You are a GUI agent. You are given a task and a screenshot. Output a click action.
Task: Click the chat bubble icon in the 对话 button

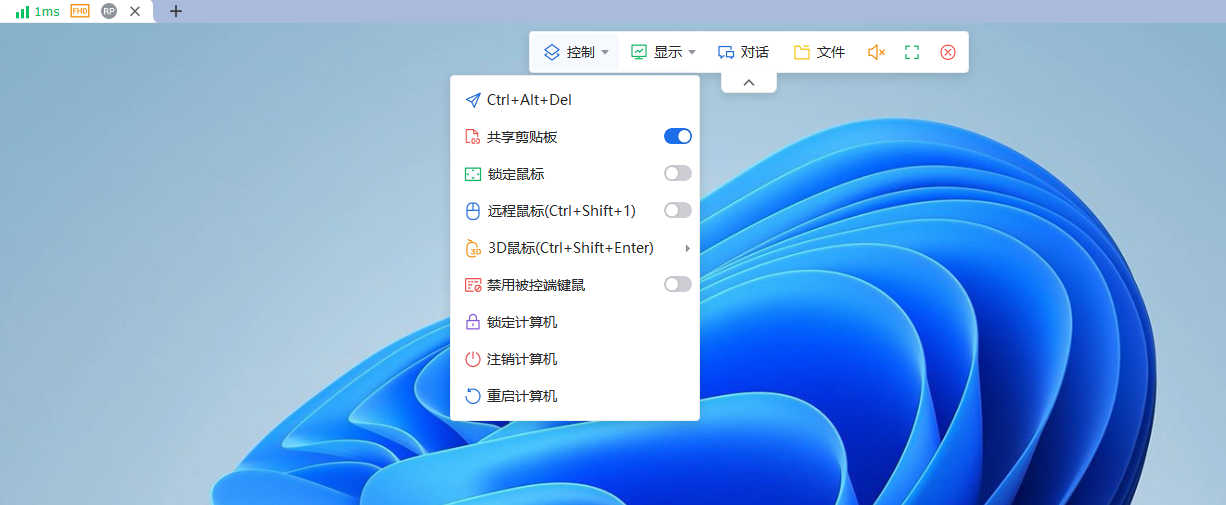pos(726,52)
